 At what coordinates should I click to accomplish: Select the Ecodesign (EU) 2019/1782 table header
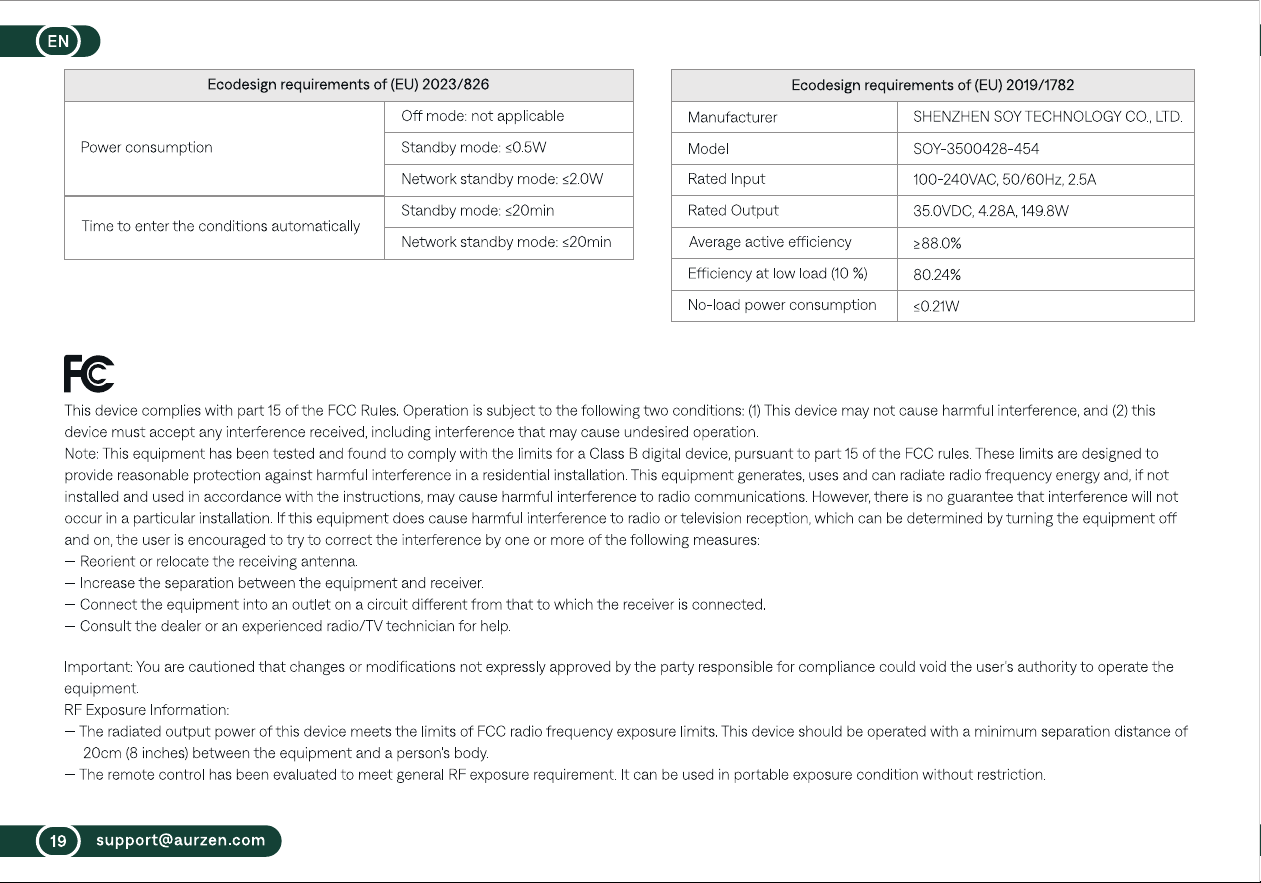pos(933,85)
